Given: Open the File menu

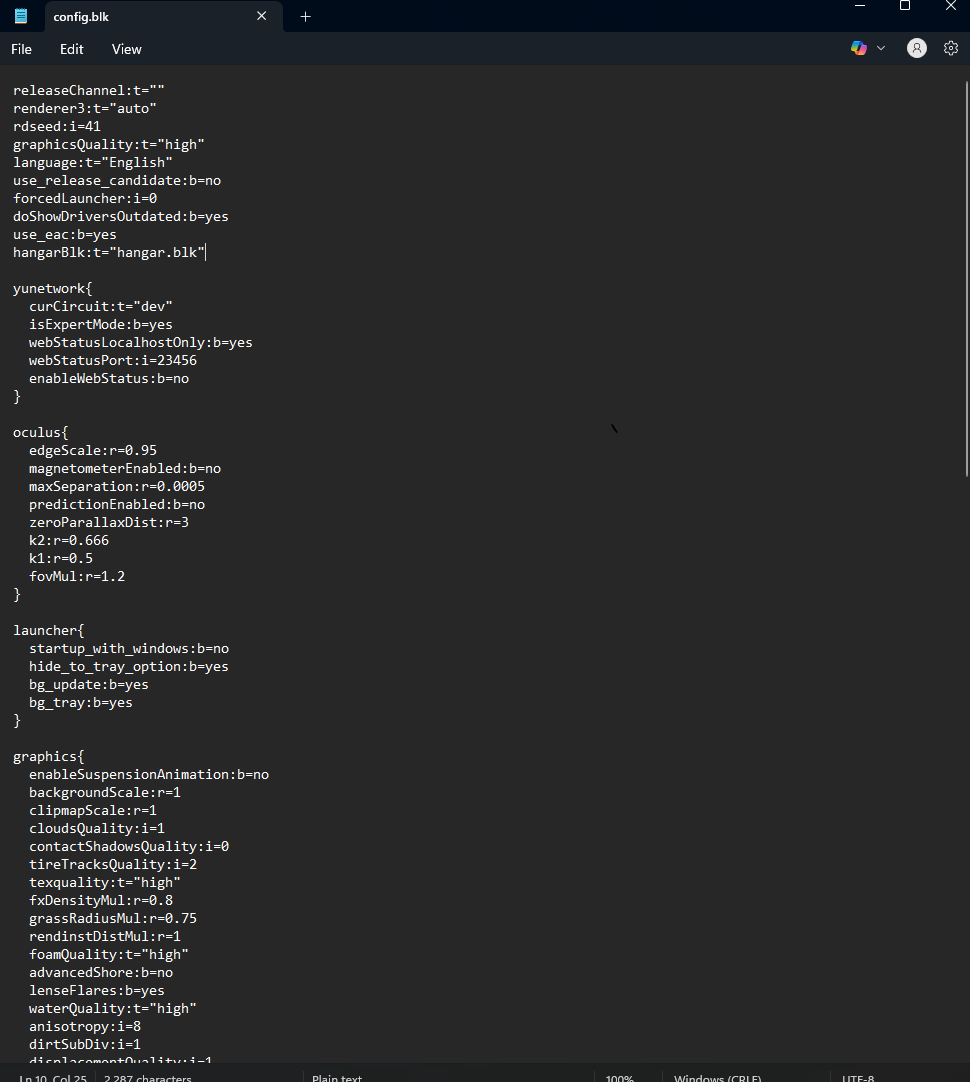Looking at the screenshot, I should (21, 49).
